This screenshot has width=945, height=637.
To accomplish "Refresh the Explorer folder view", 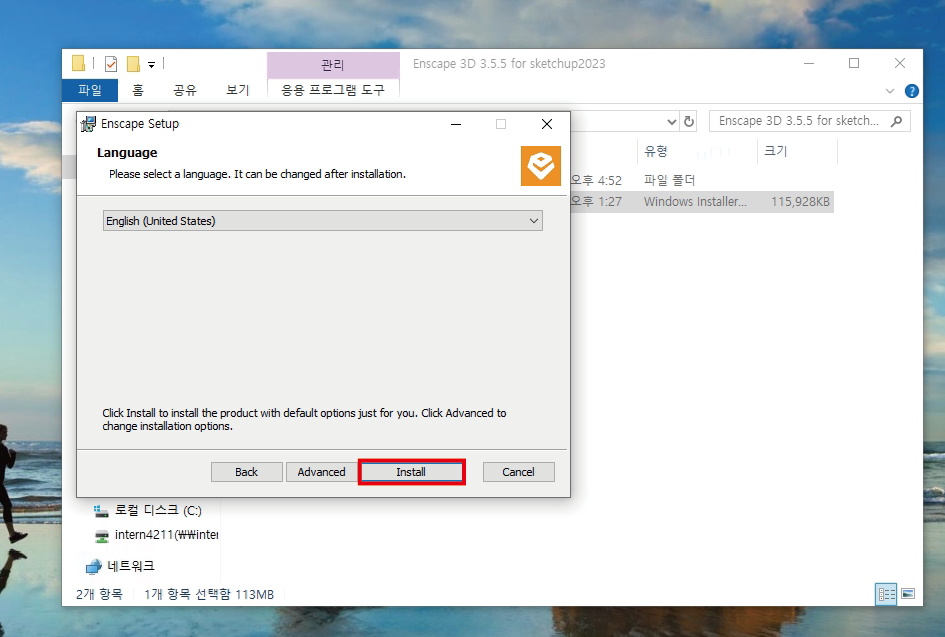I will pos(689,122).
